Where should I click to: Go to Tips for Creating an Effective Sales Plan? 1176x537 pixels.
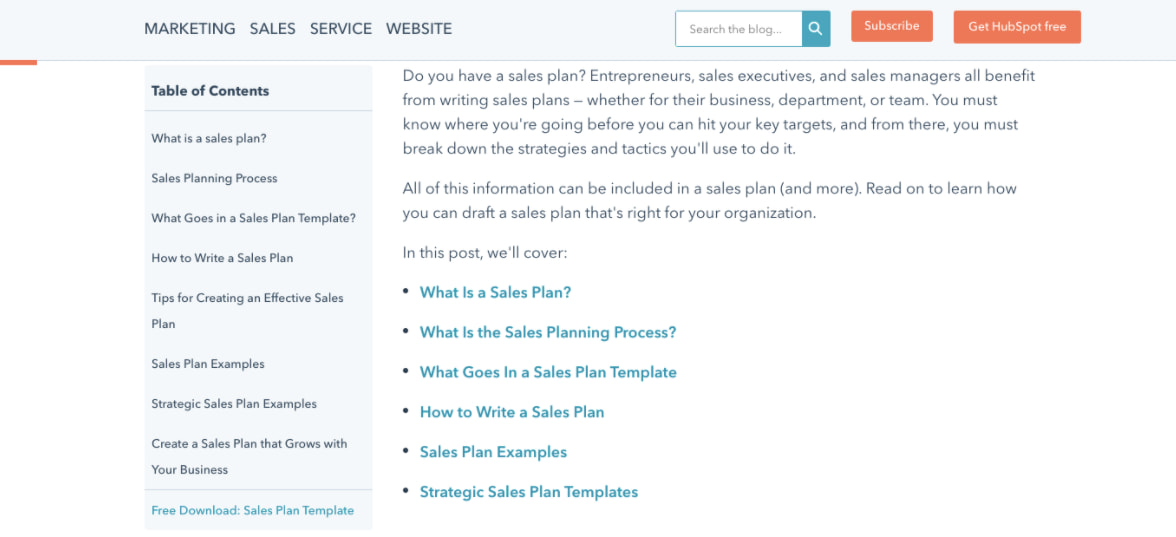[x=247, y=298]
